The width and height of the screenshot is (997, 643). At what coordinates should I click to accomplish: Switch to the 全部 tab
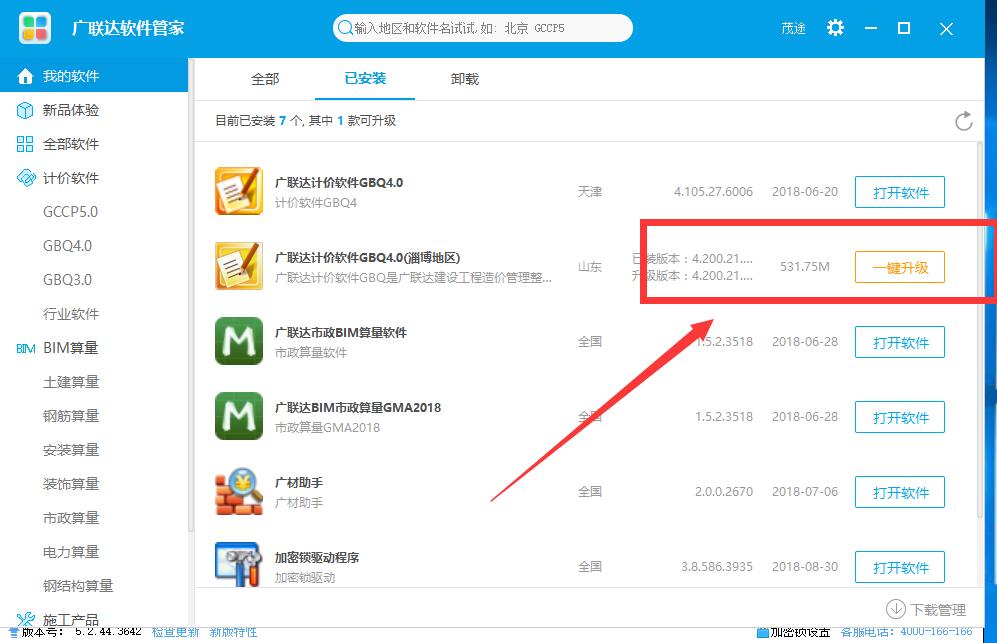point(265,79)
